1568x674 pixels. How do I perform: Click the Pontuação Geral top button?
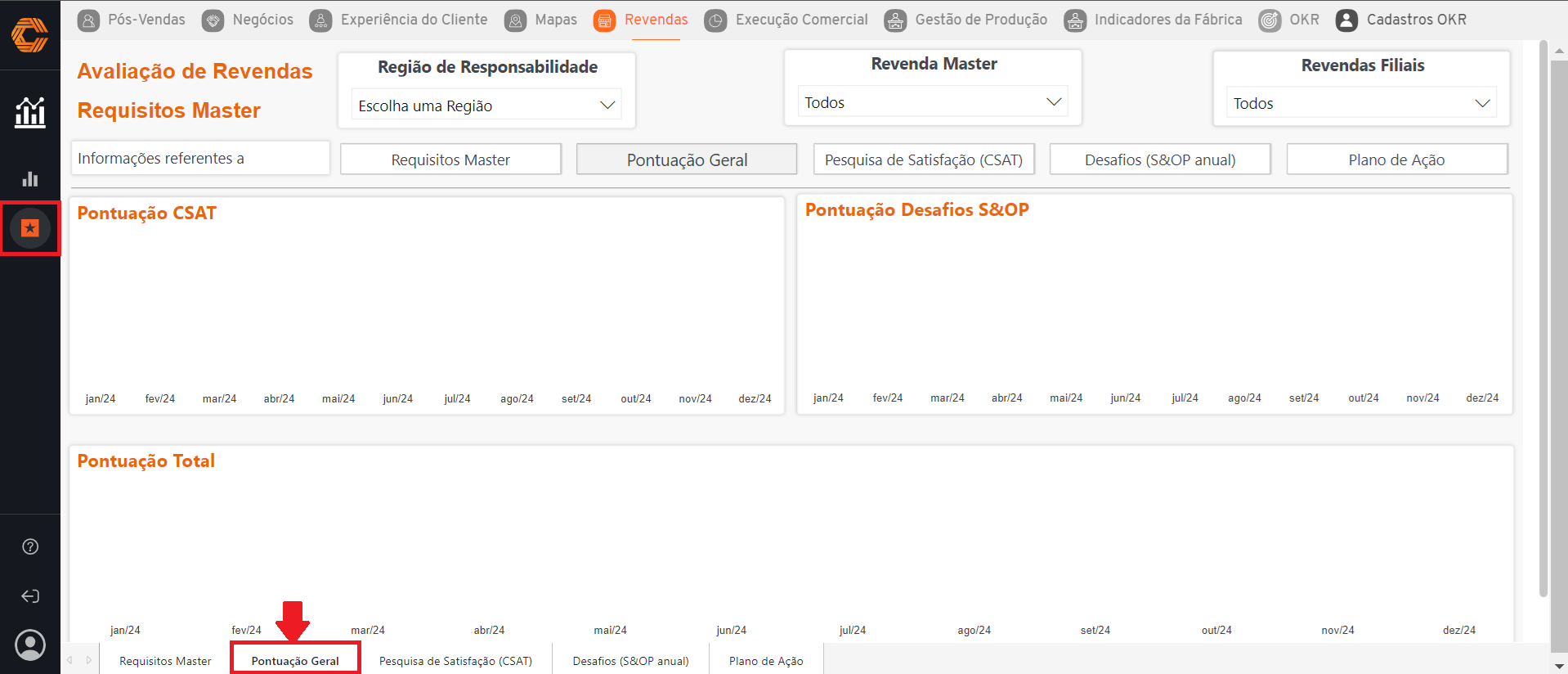point(687,160)
